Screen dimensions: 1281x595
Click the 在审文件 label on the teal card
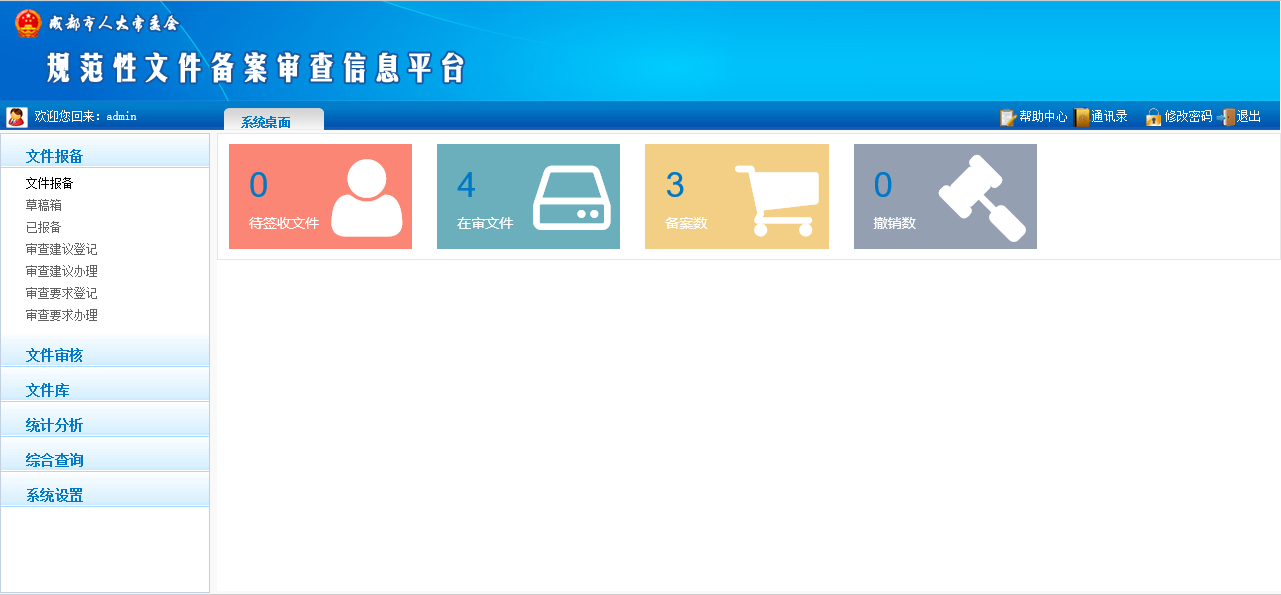485,224
